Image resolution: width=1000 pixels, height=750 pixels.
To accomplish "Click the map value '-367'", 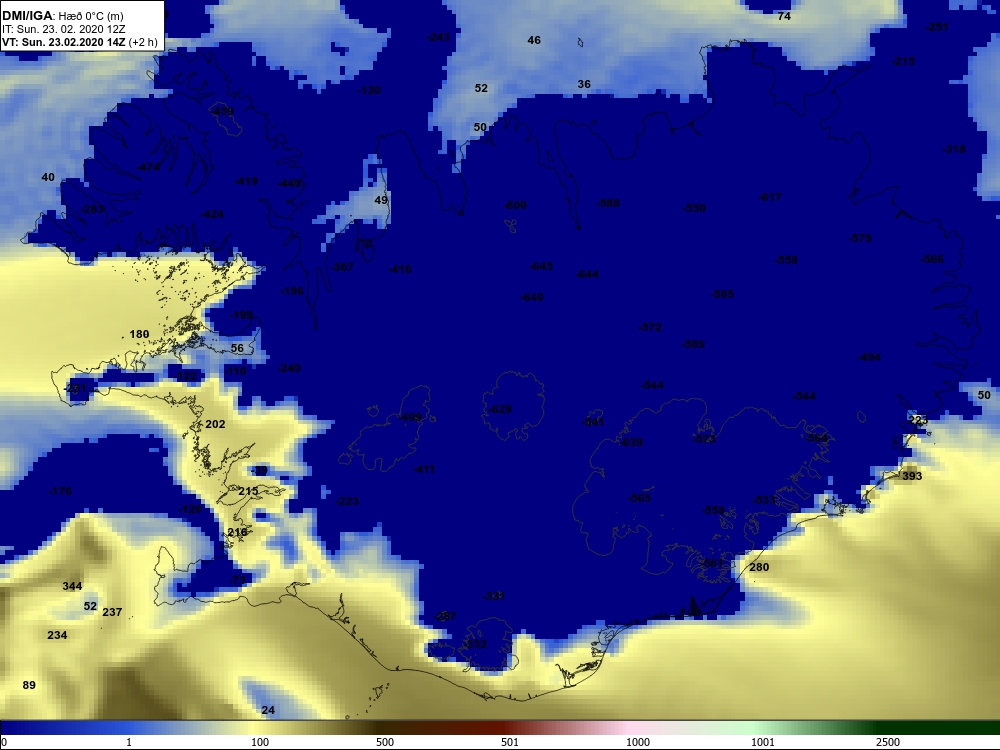I will (342, 267).
